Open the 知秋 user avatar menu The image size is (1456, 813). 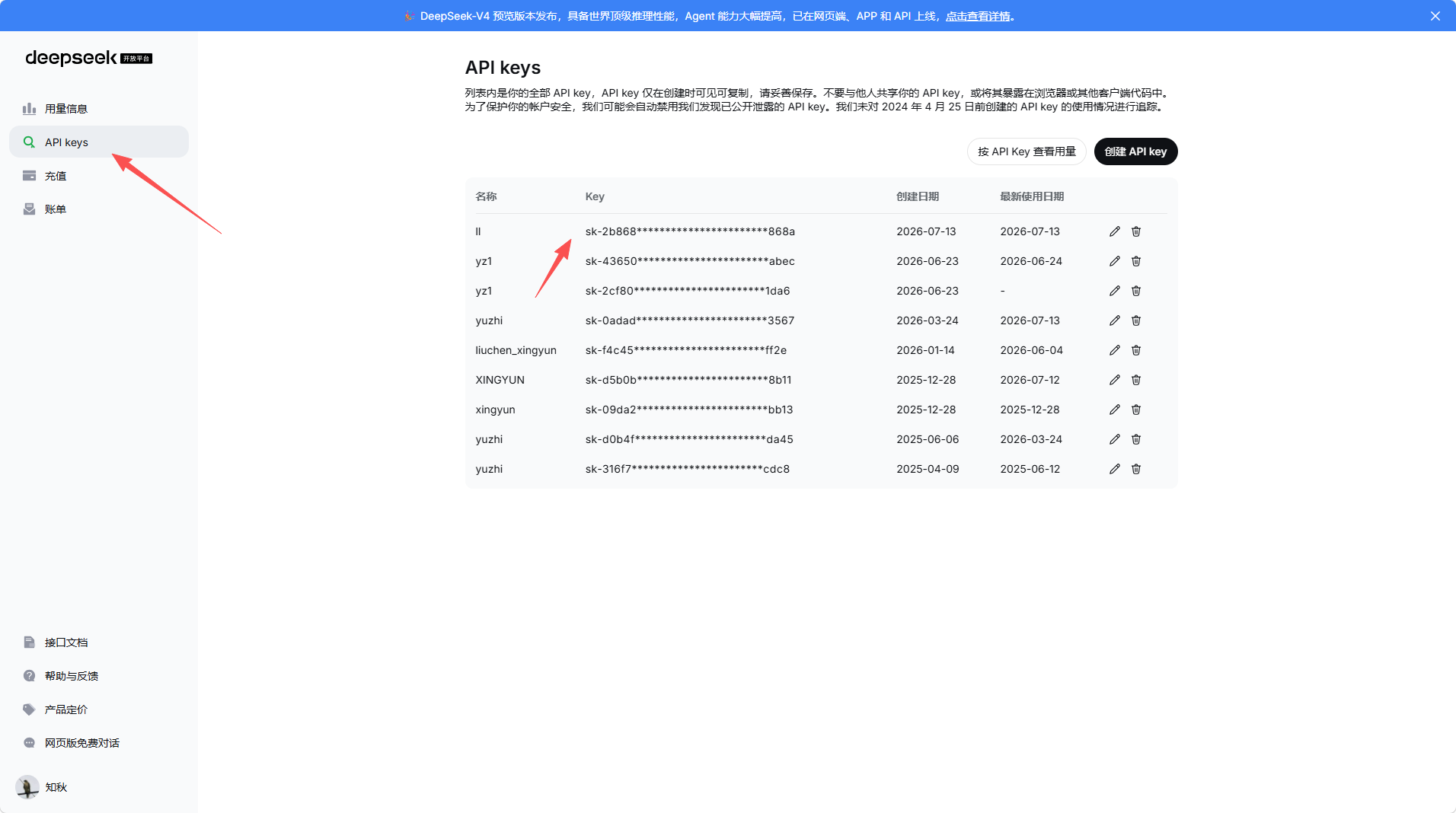27,787
